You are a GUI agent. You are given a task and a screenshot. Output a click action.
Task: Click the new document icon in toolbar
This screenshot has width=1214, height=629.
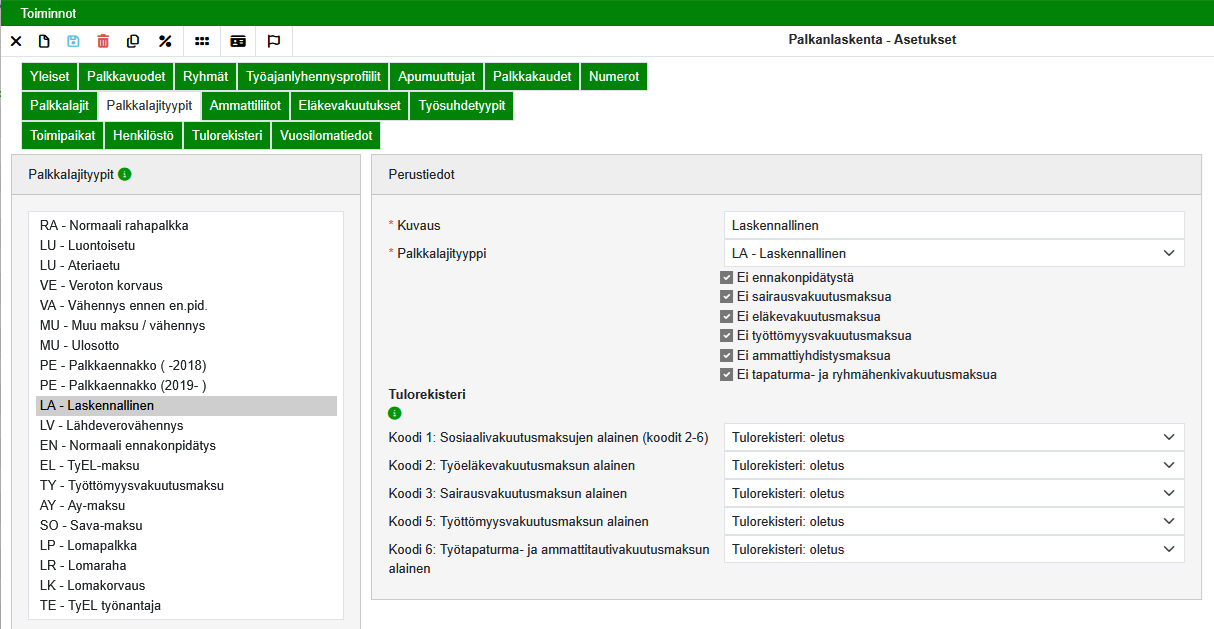point(44,41)
